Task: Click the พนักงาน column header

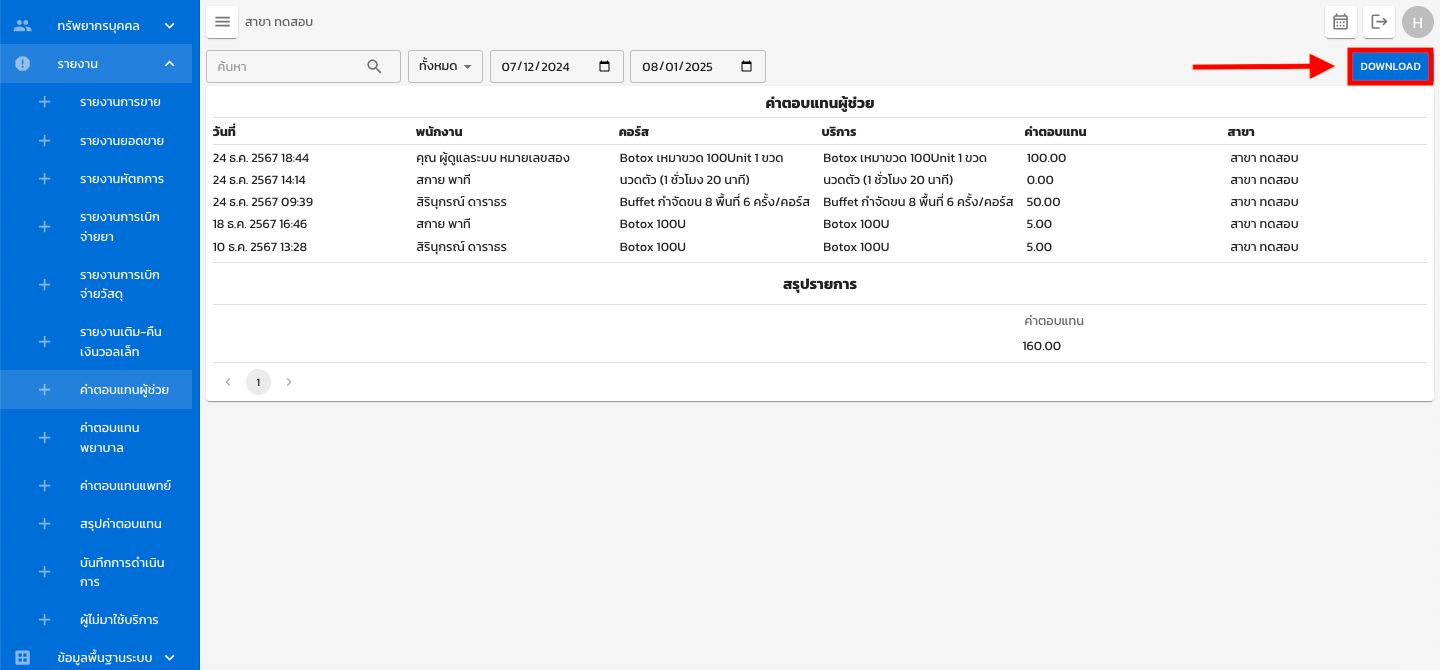Action: coord(439,132)
